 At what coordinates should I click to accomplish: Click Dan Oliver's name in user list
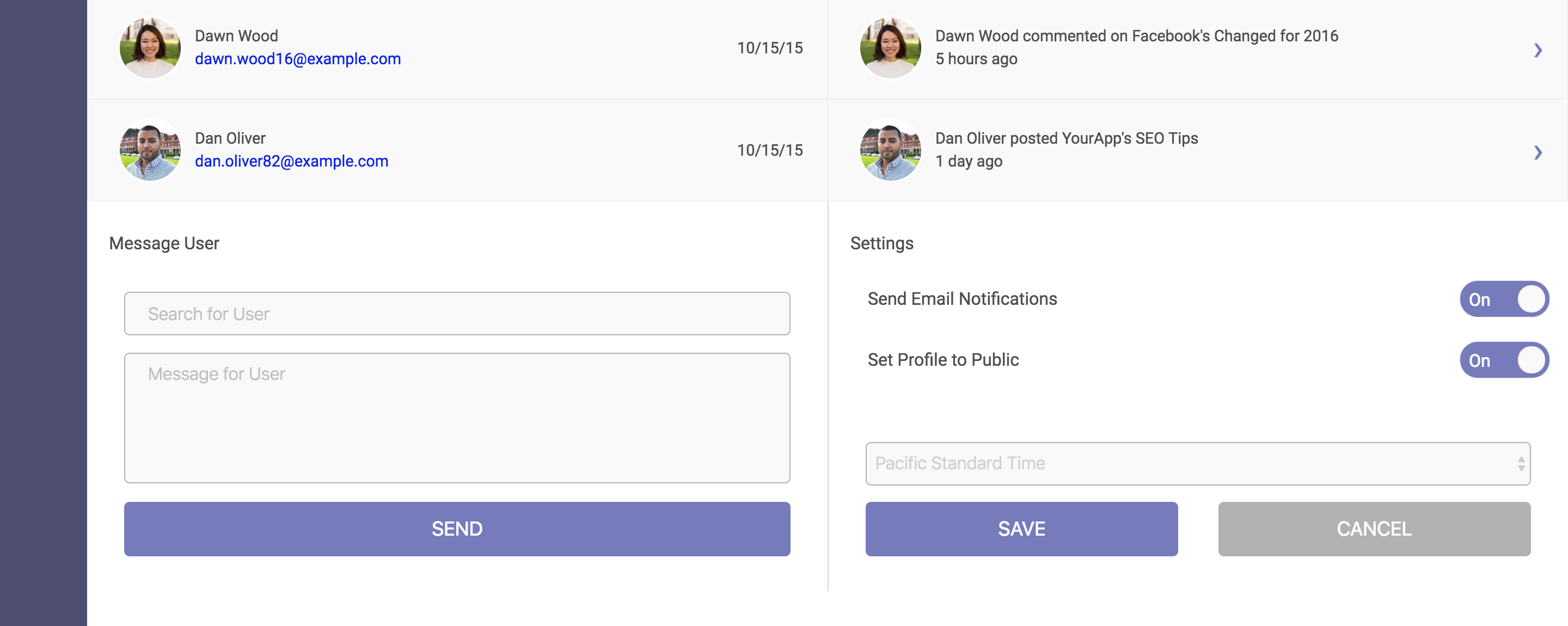[230, 138]
